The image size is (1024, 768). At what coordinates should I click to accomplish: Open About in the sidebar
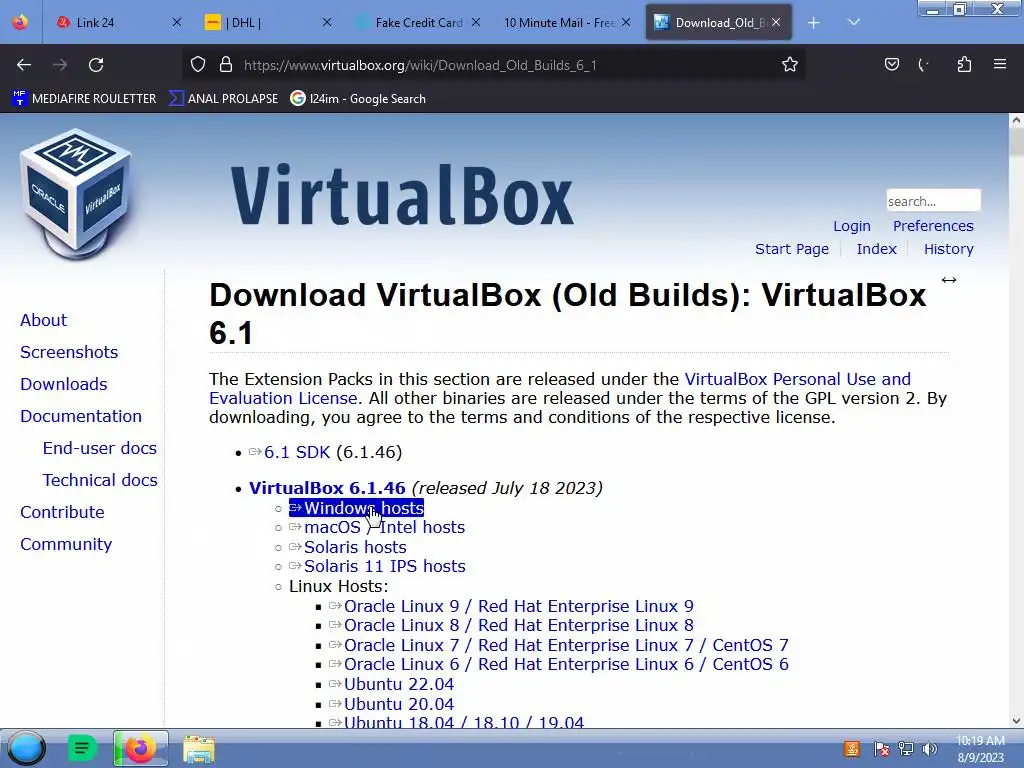pyautogui.click(x=43, y=320)
